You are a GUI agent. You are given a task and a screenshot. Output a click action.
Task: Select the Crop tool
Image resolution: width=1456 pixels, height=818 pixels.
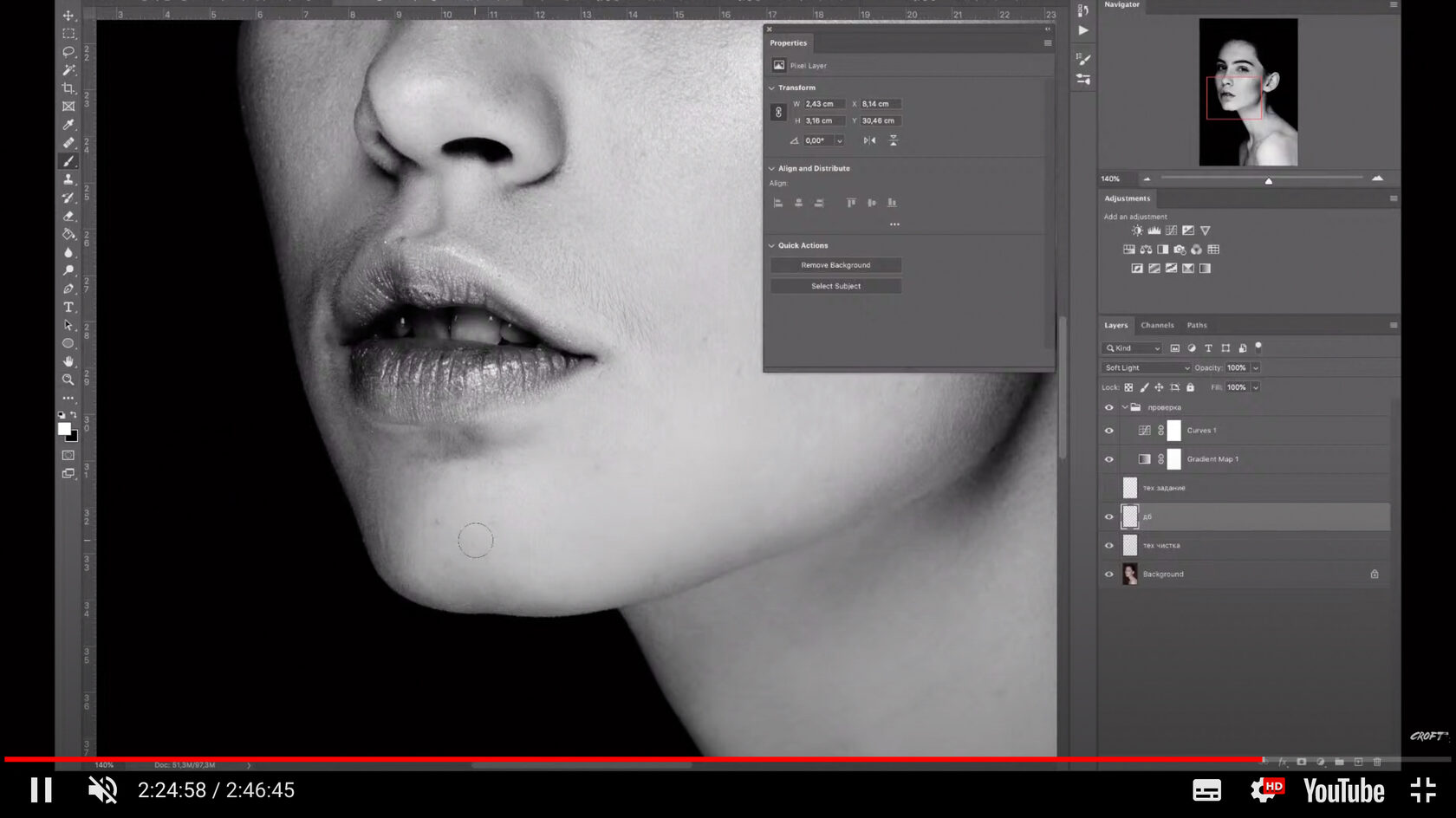click(x=68, y=88)
